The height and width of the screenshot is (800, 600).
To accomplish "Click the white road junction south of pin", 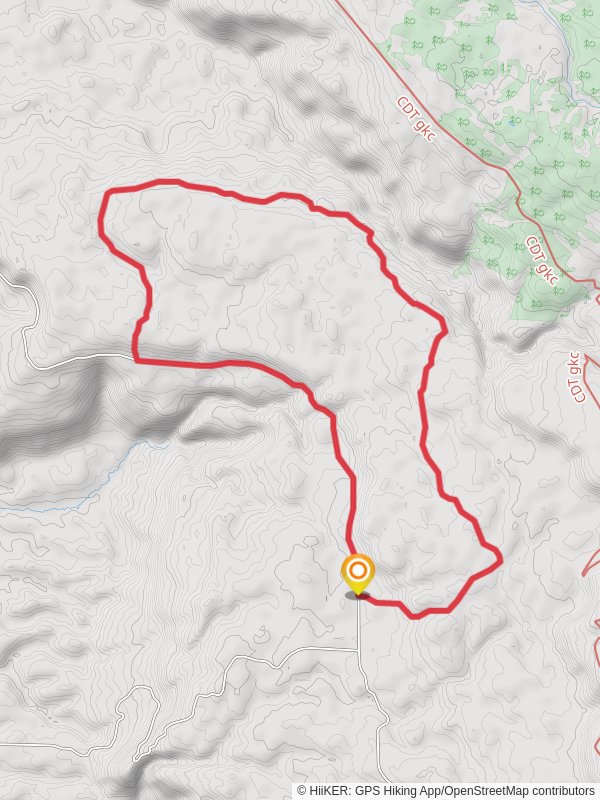I will (x=358, y=650).
